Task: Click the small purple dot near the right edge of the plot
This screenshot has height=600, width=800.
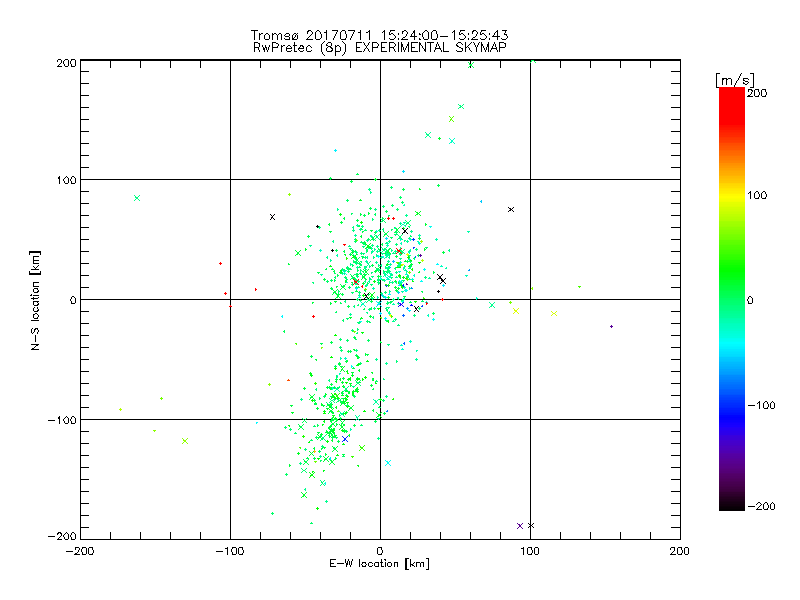Action: coord(611,327)
